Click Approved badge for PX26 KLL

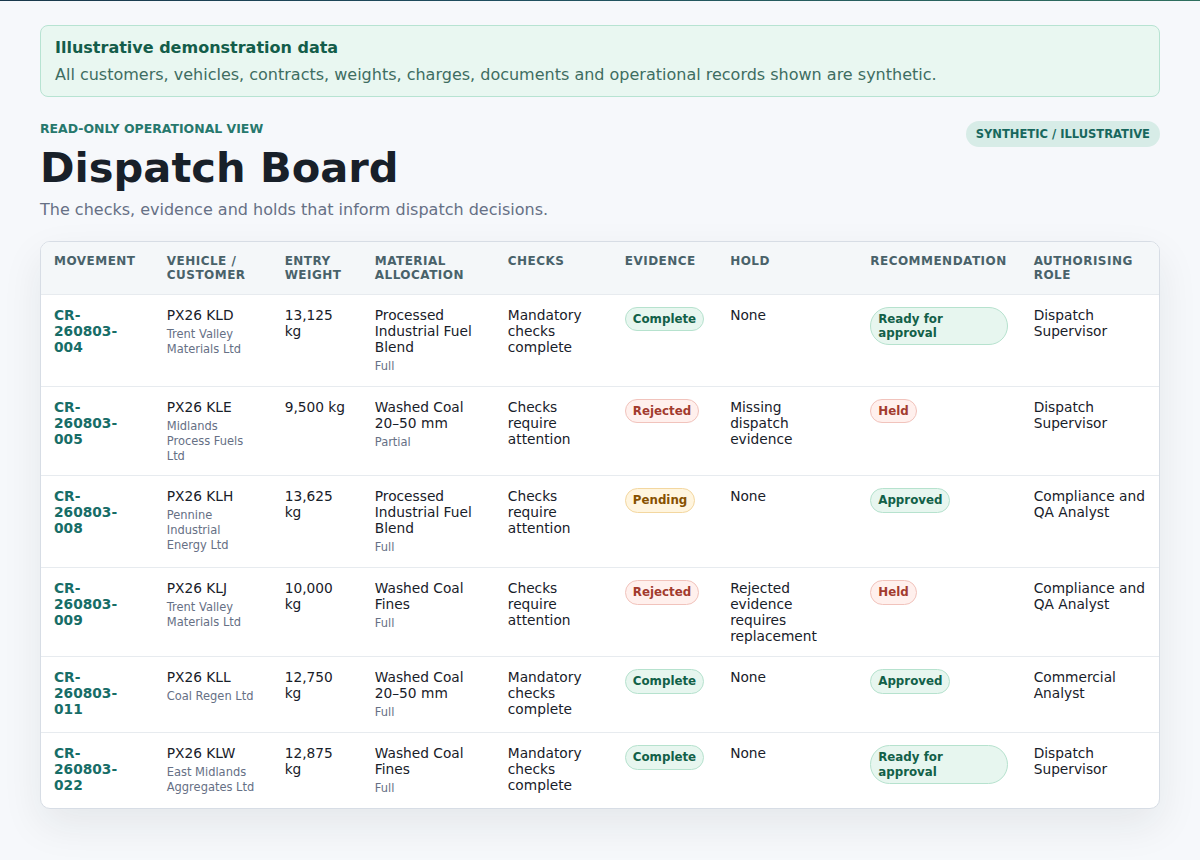[x=909, y=681]
